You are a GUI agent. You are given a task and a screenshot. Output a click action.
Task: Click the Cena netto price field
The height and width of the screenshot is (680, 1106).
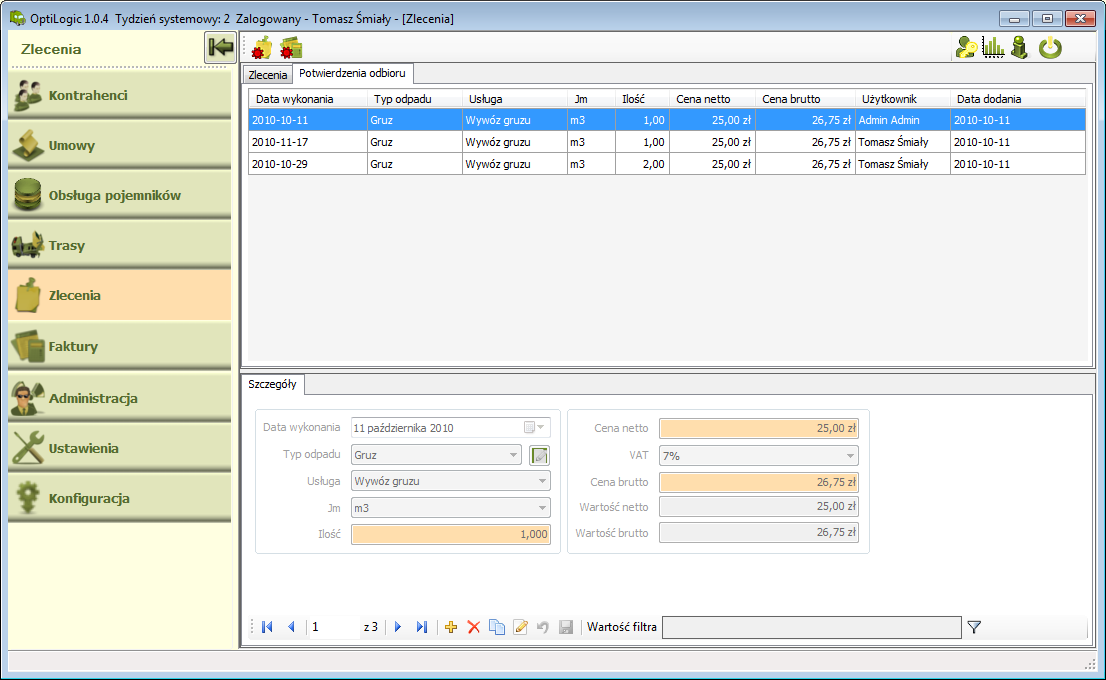(x=759, y=428)
